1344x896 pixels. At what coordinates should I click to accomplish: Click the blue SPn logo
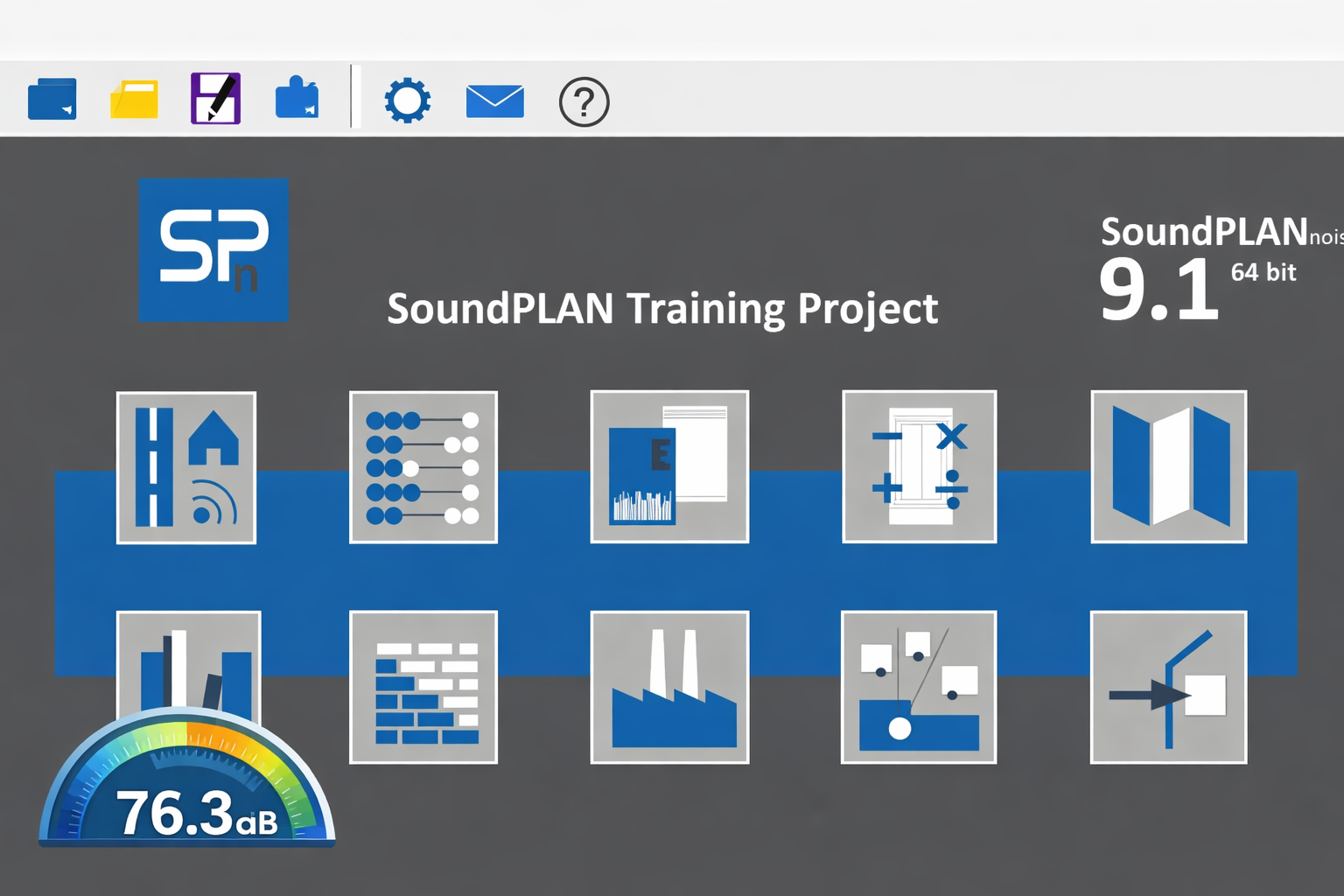pyautogui.click(x=213, y=250)
